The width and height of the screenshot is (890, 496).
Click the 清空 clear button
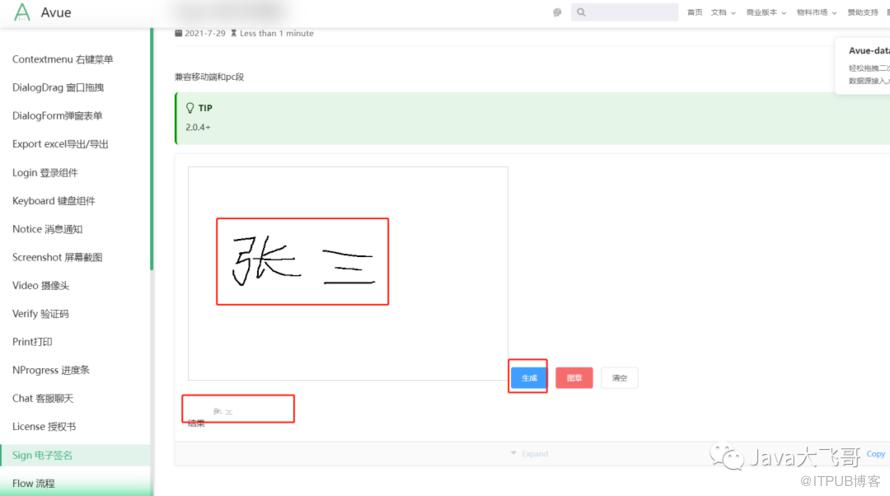point(619,378)
